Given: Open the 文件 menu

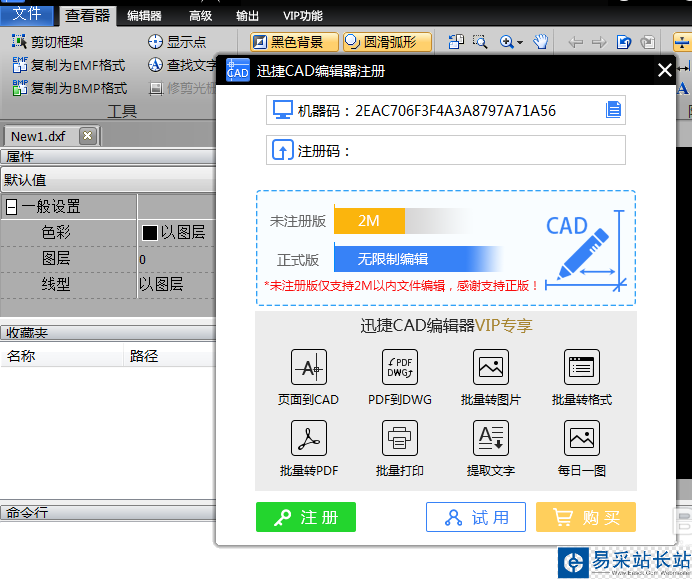Looking at the screenshot, I should point(26,15).
